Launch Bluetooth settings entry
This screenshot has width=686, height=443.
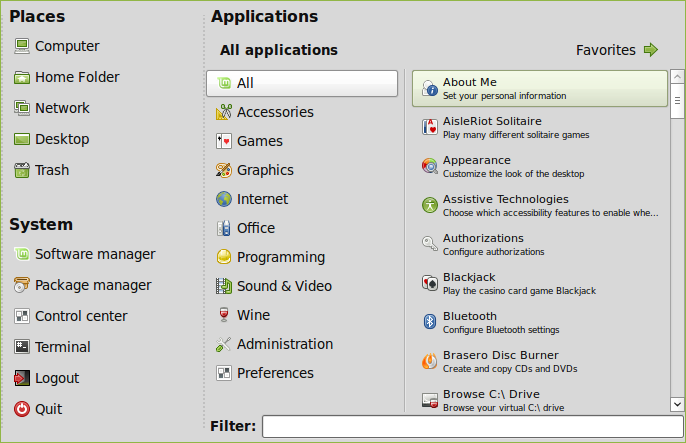540,322
